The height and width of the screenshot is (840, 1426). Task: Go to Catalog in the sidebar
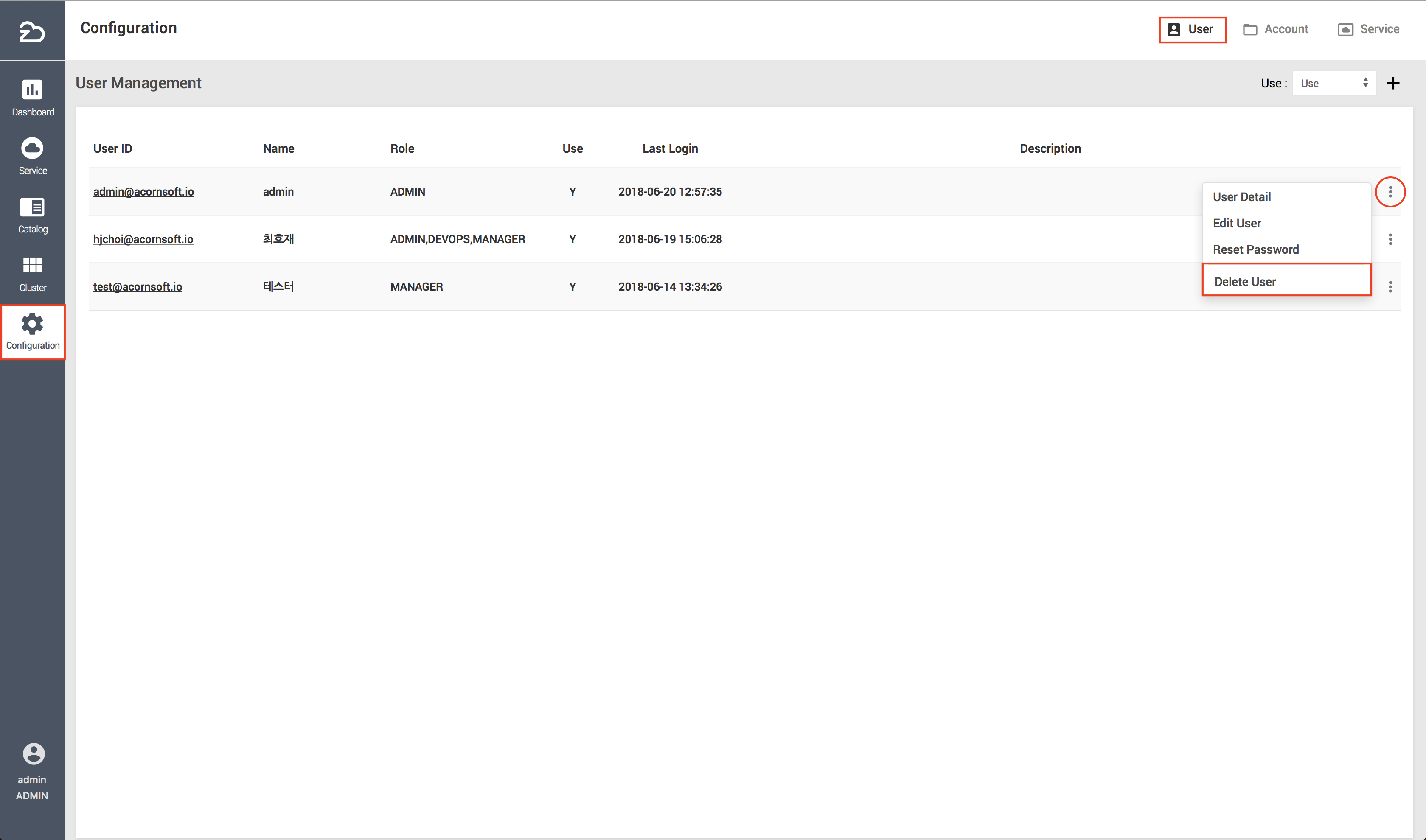(x=32, y=207)
